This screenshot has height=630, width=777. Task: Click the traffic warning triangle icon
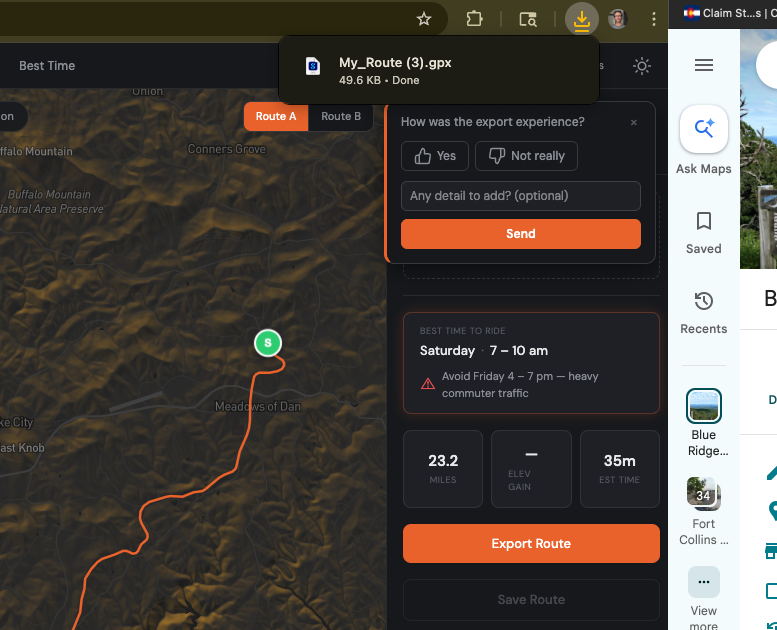click(x=428, y=384)
